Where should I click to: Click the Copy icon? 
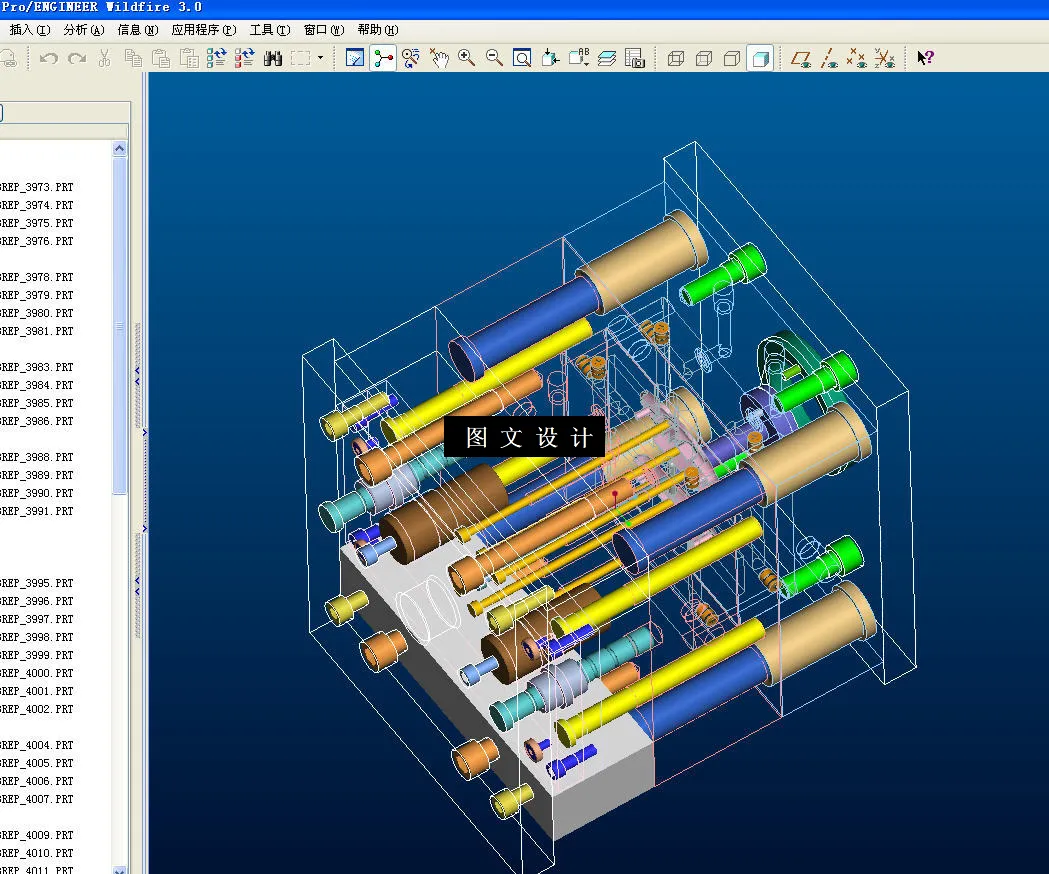point(133,58)
